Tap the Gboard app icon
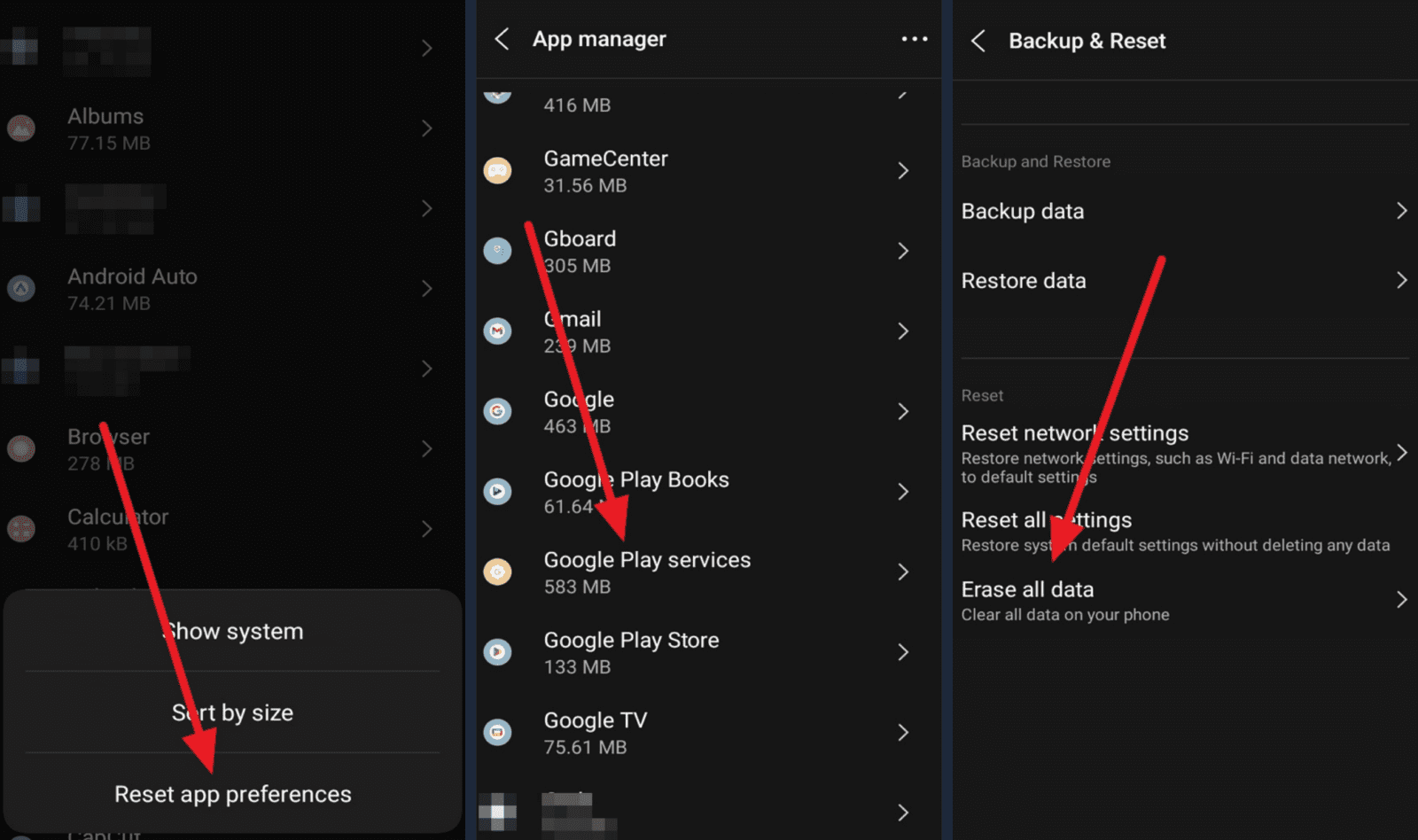The height and width of the screenshot is (840, 1418). pos(497,251)
